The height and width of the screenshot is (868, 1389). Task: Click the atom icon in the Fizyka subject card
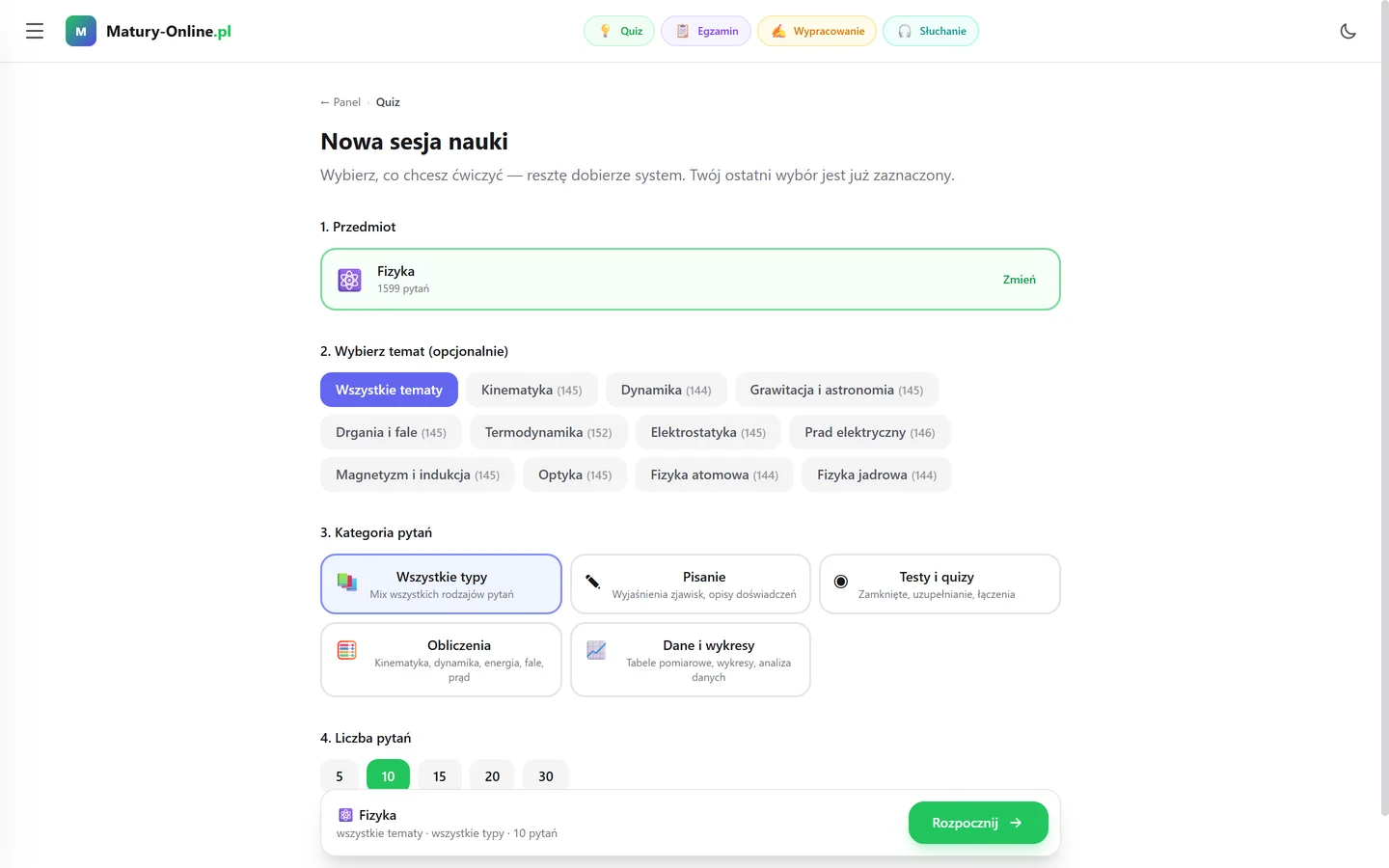coord(349,280)
